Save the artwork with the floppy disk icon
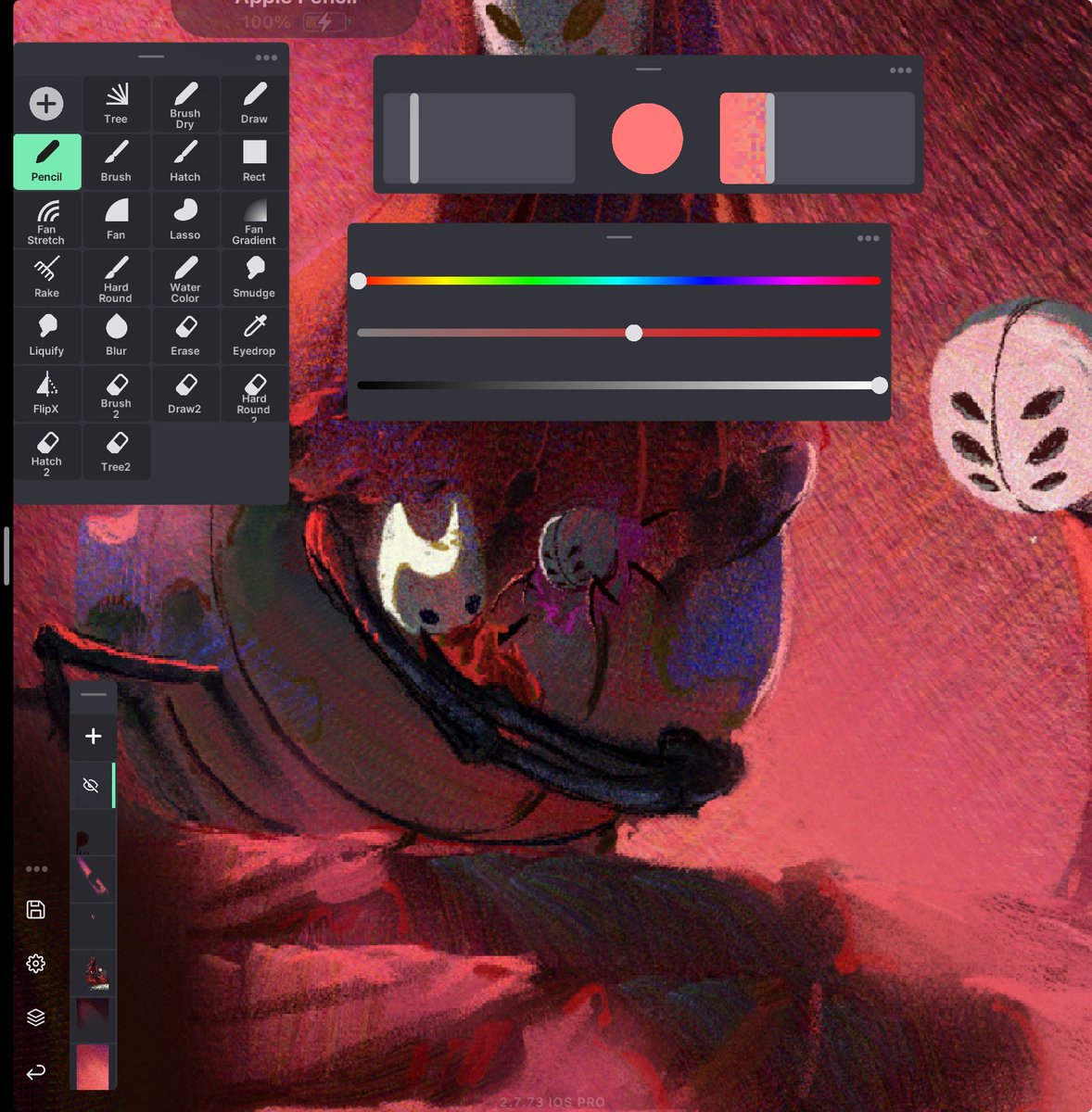This screenshot has height=1112, width=1092. pos(36,909)
